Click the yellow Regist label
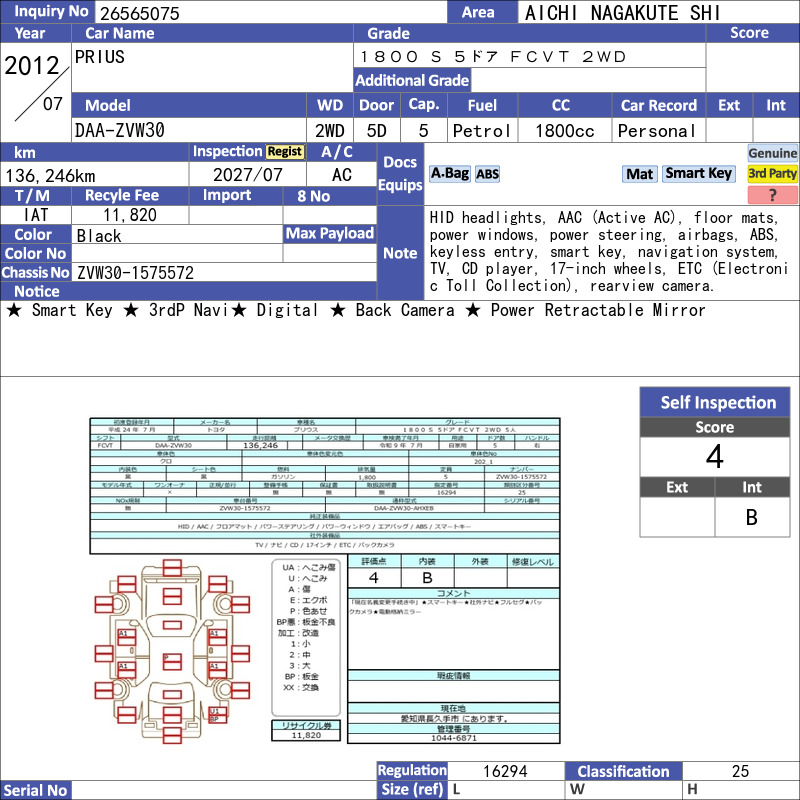 tap(285, 152)
